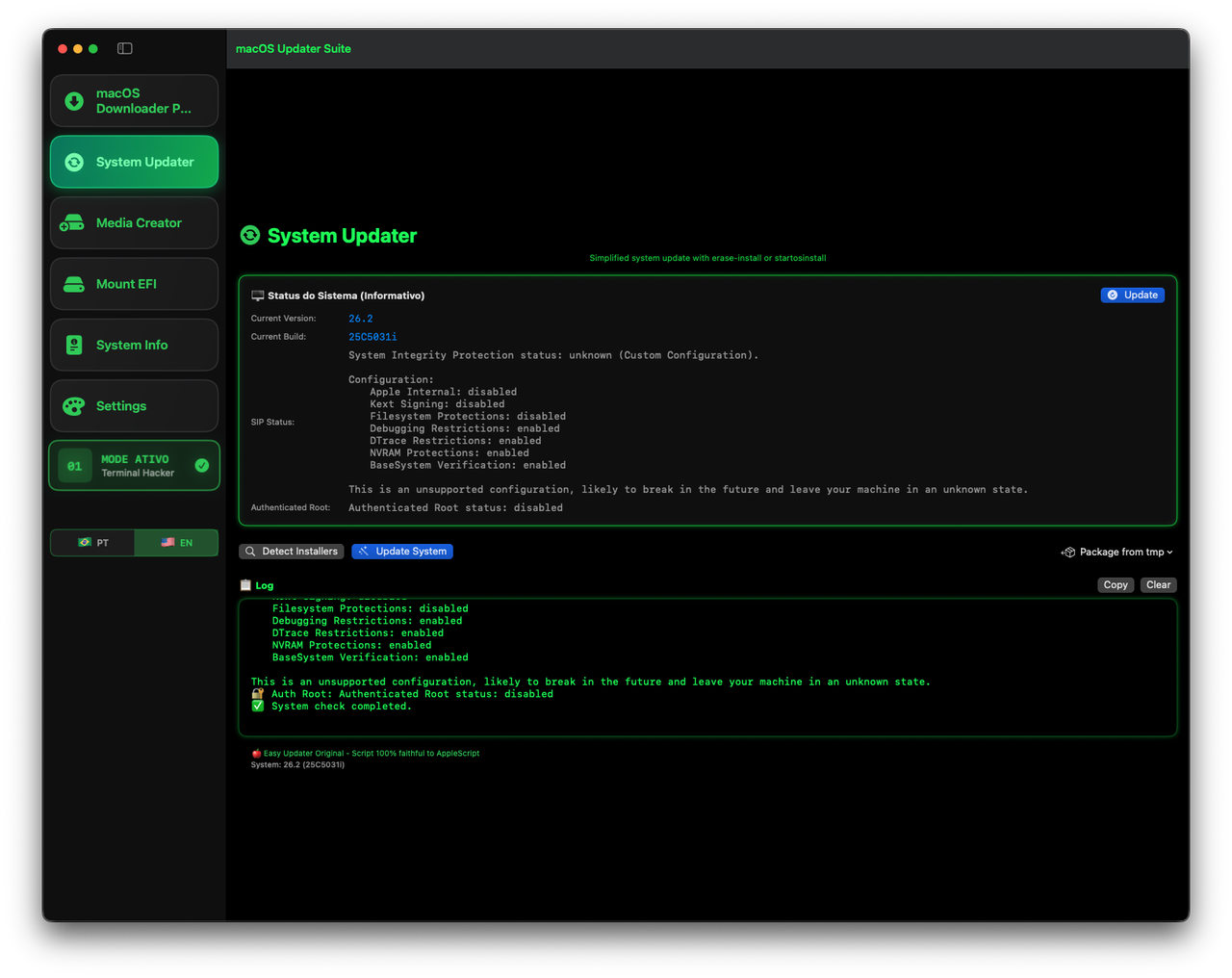Screen dimensions: 1232x978
Task: Click NVRAM Protections: enabled in the log
Action: [352, 645]
